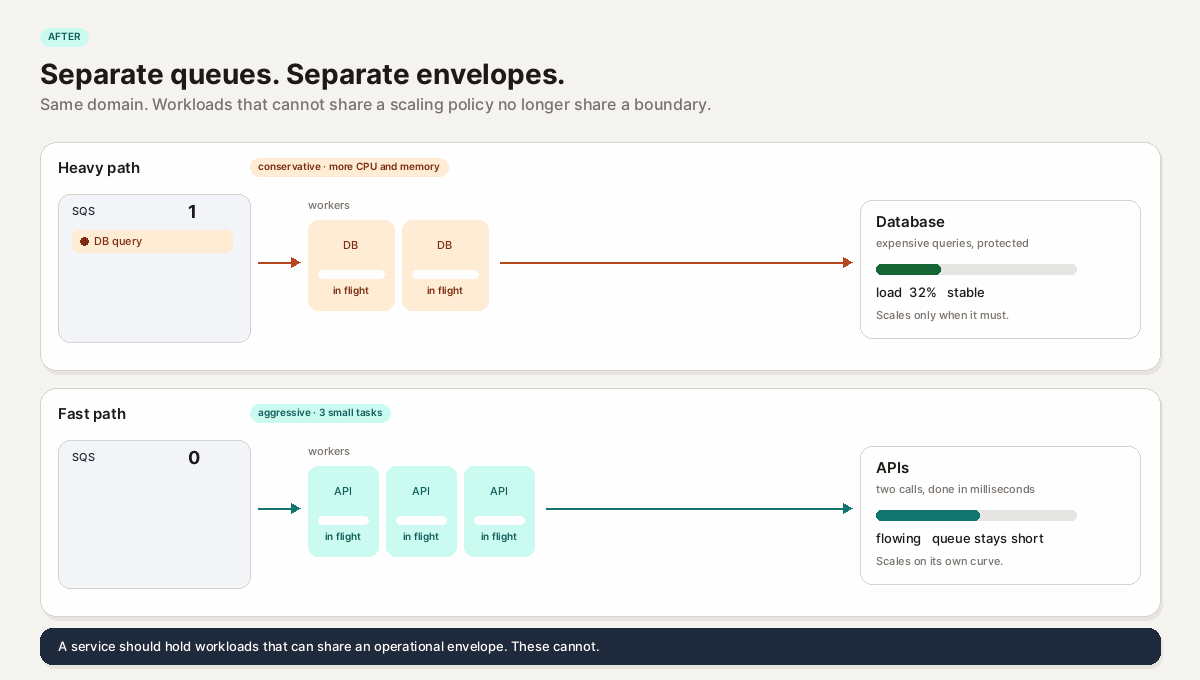Image resolution: width=1200 pixels, height=680 pixels.
Task: Click the 'Fast path' title
Action: (92, 414)
